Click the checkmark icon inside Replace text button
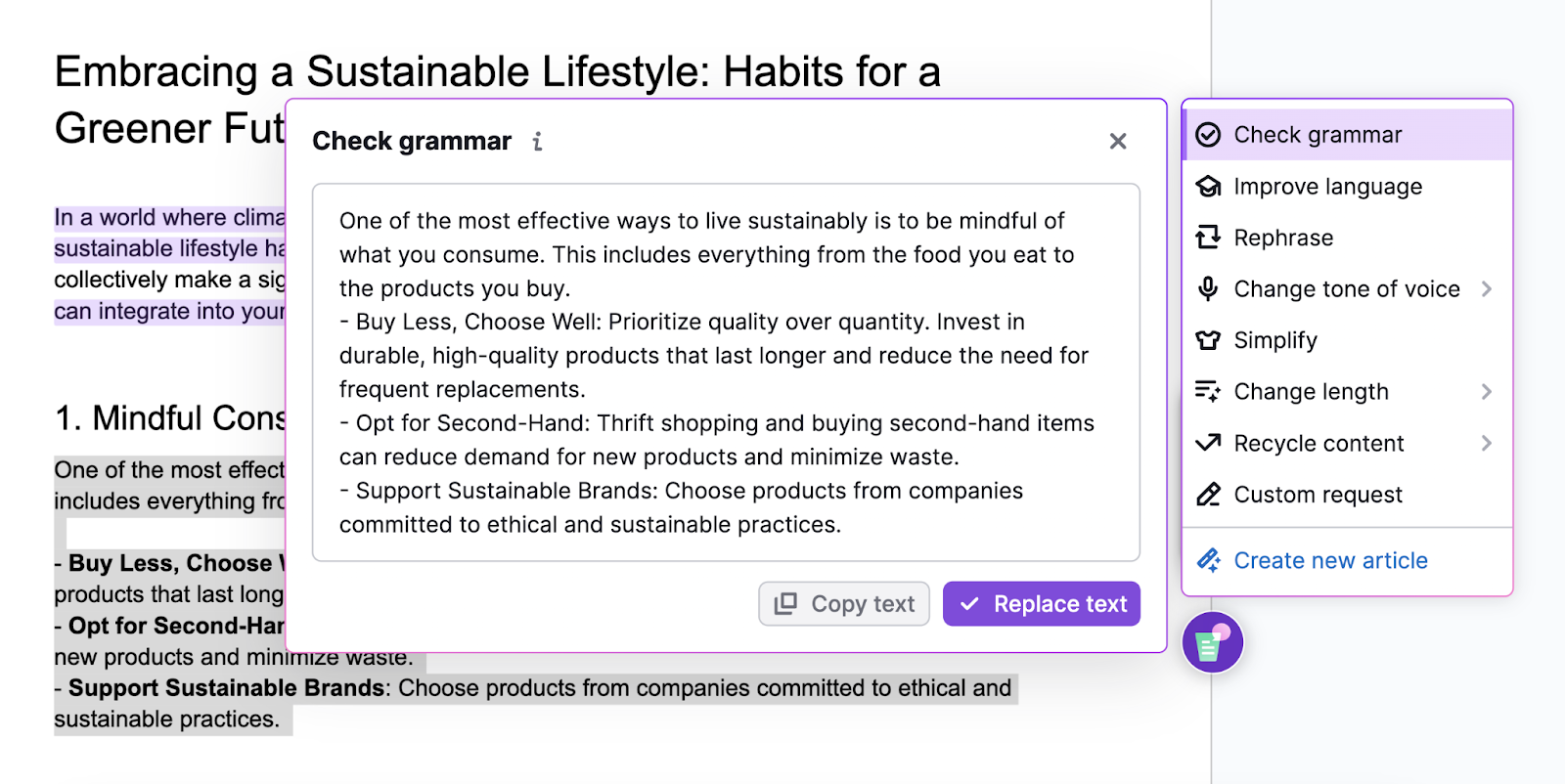This screenshot has width=1565, height=784. pos(970,604)
